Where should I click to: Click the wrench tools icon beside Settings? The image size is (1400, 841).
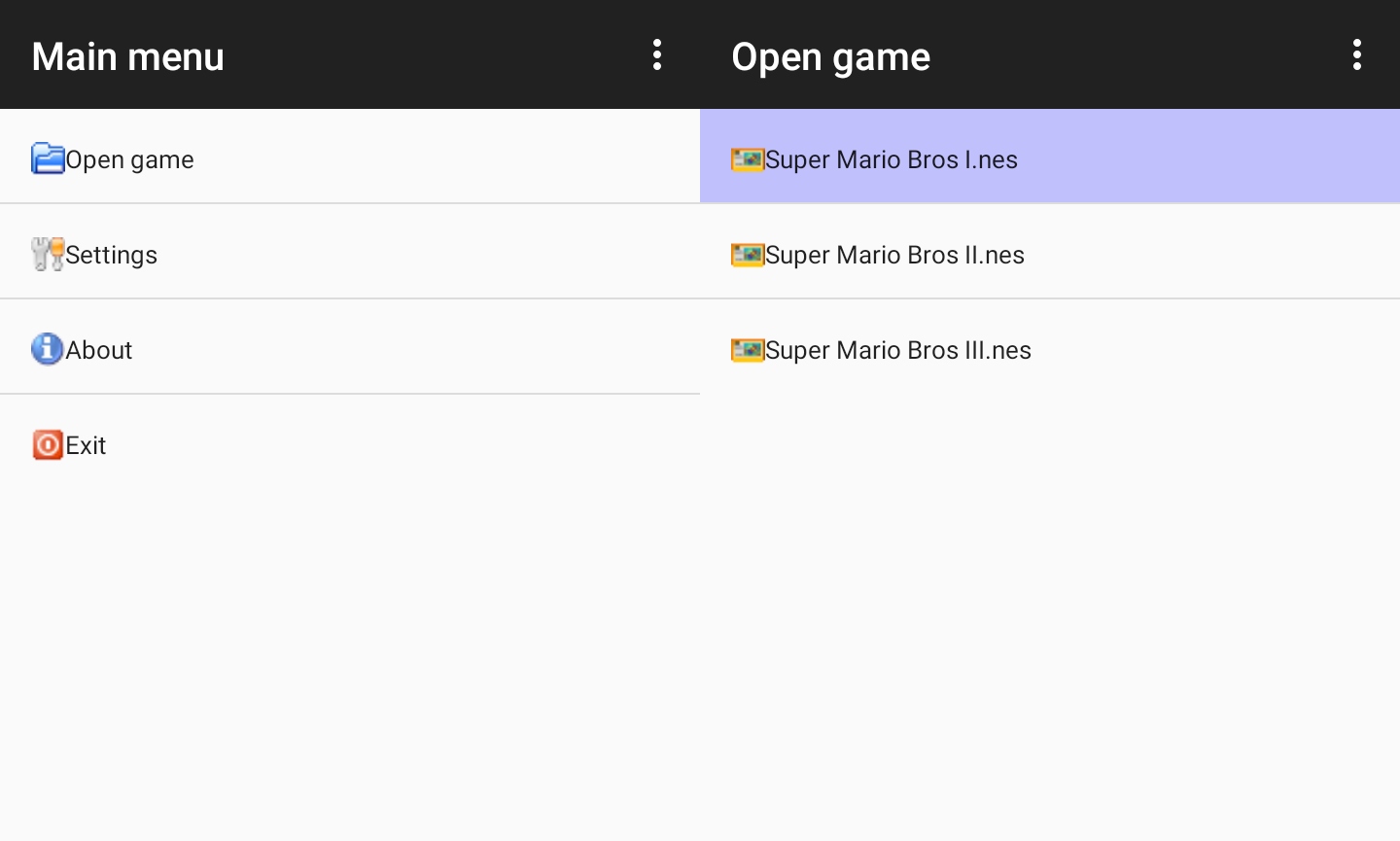click(48, 254)
